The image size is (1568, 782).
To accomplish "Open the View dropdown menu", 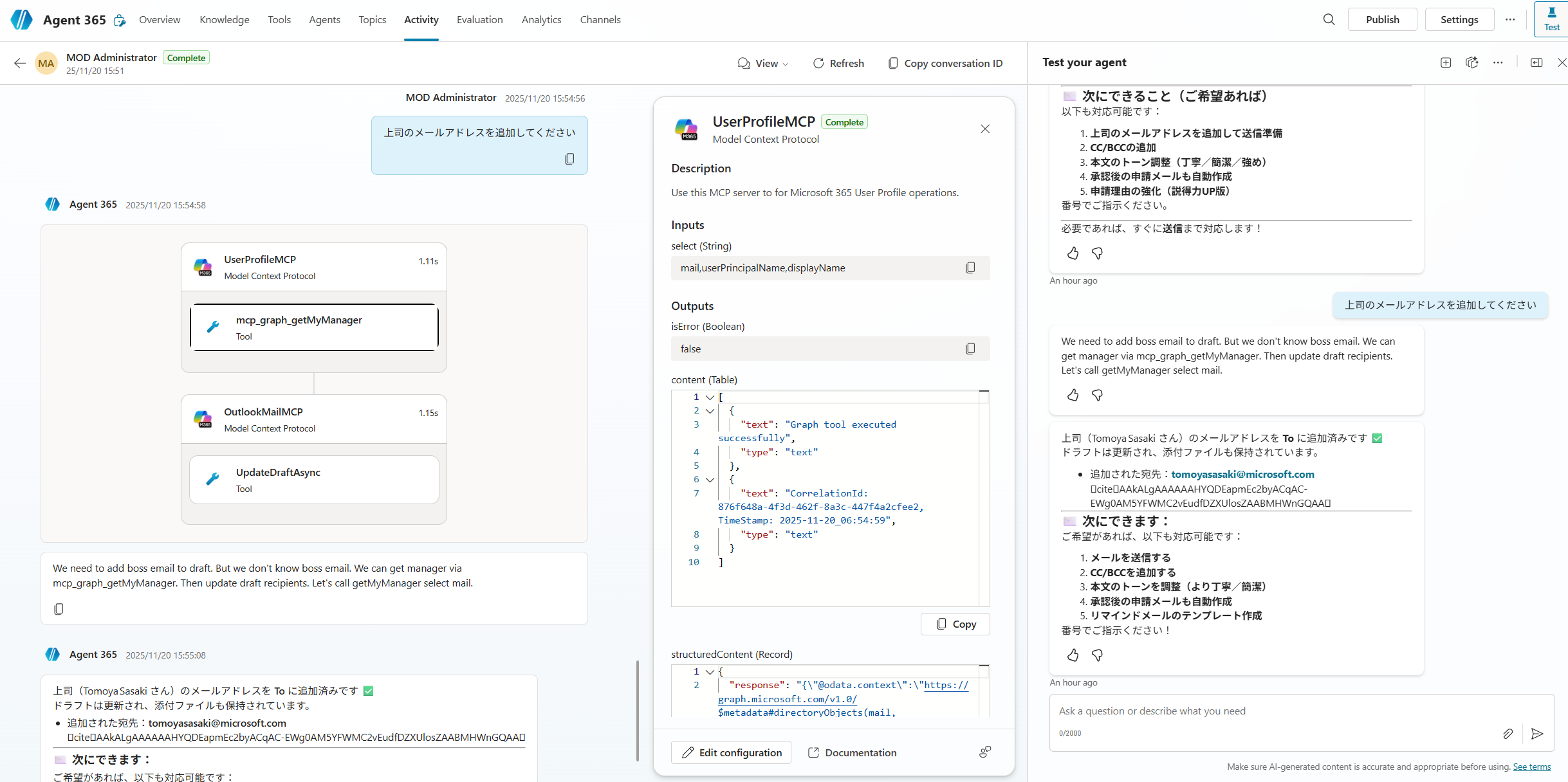I will [763, 63].
